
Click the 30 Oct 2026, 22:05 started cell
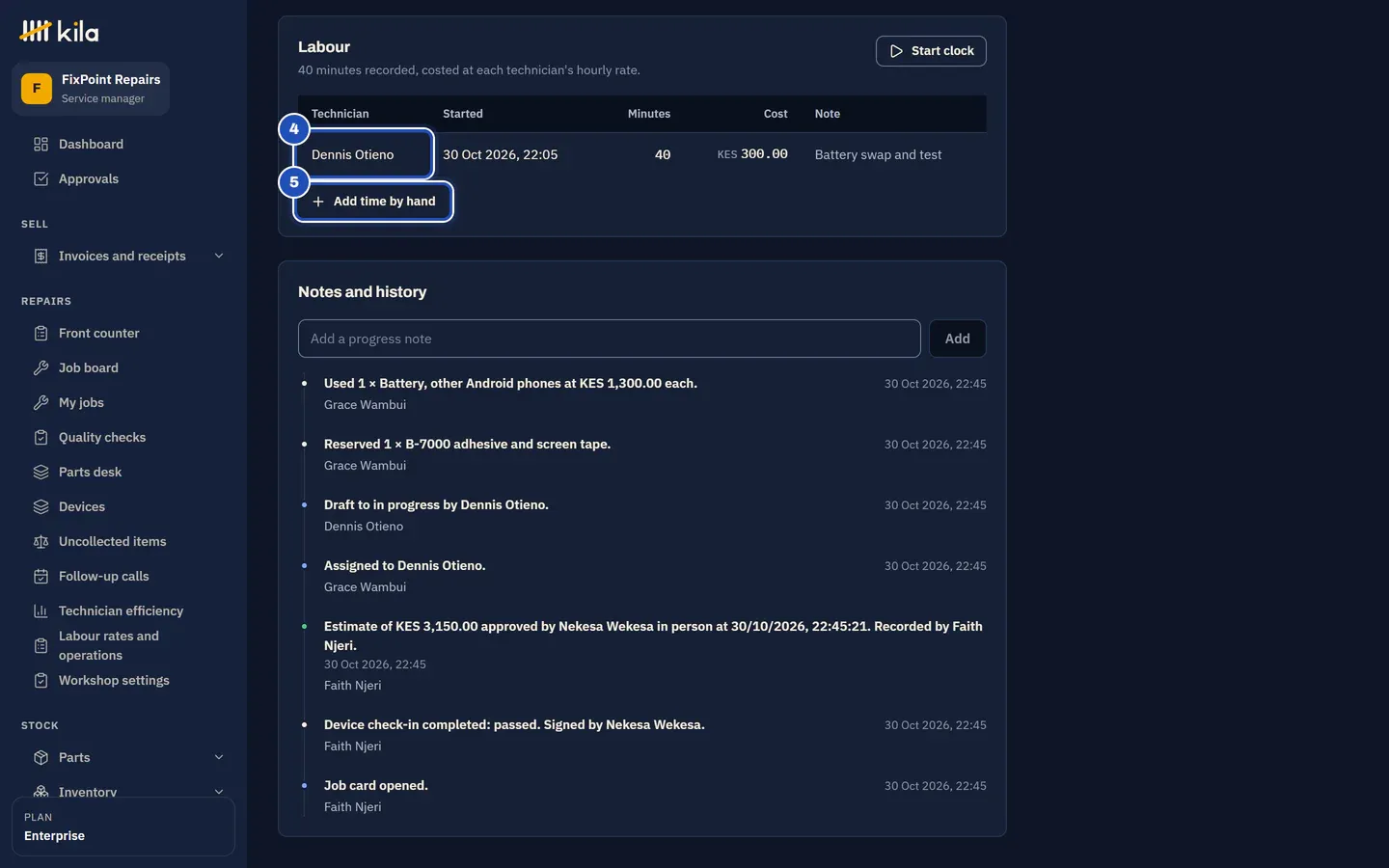click(500, 154)
